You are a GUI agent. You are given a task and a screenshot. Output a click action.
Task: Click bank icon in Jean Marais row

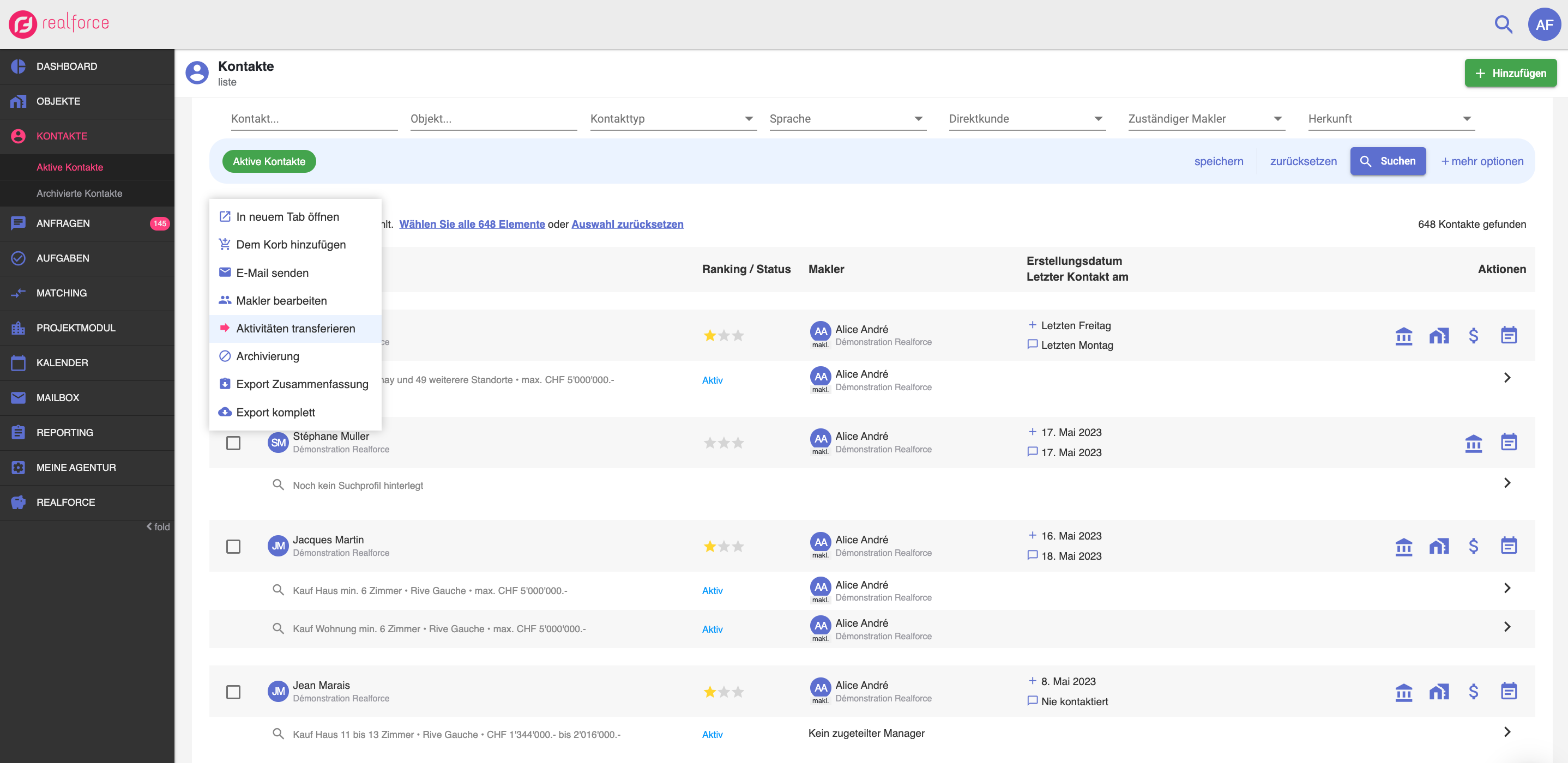pyautogui.click(x=1403, y=692)
